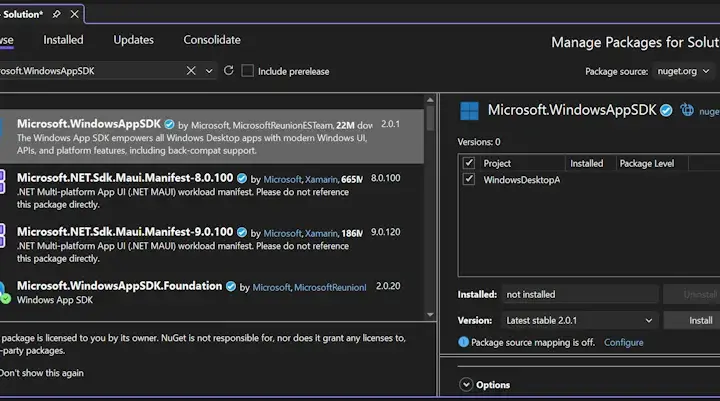Click the globe icon next to nuget link
Image resolution: width=720 pixels, height=401 pixels.
(x=687, y=110)
